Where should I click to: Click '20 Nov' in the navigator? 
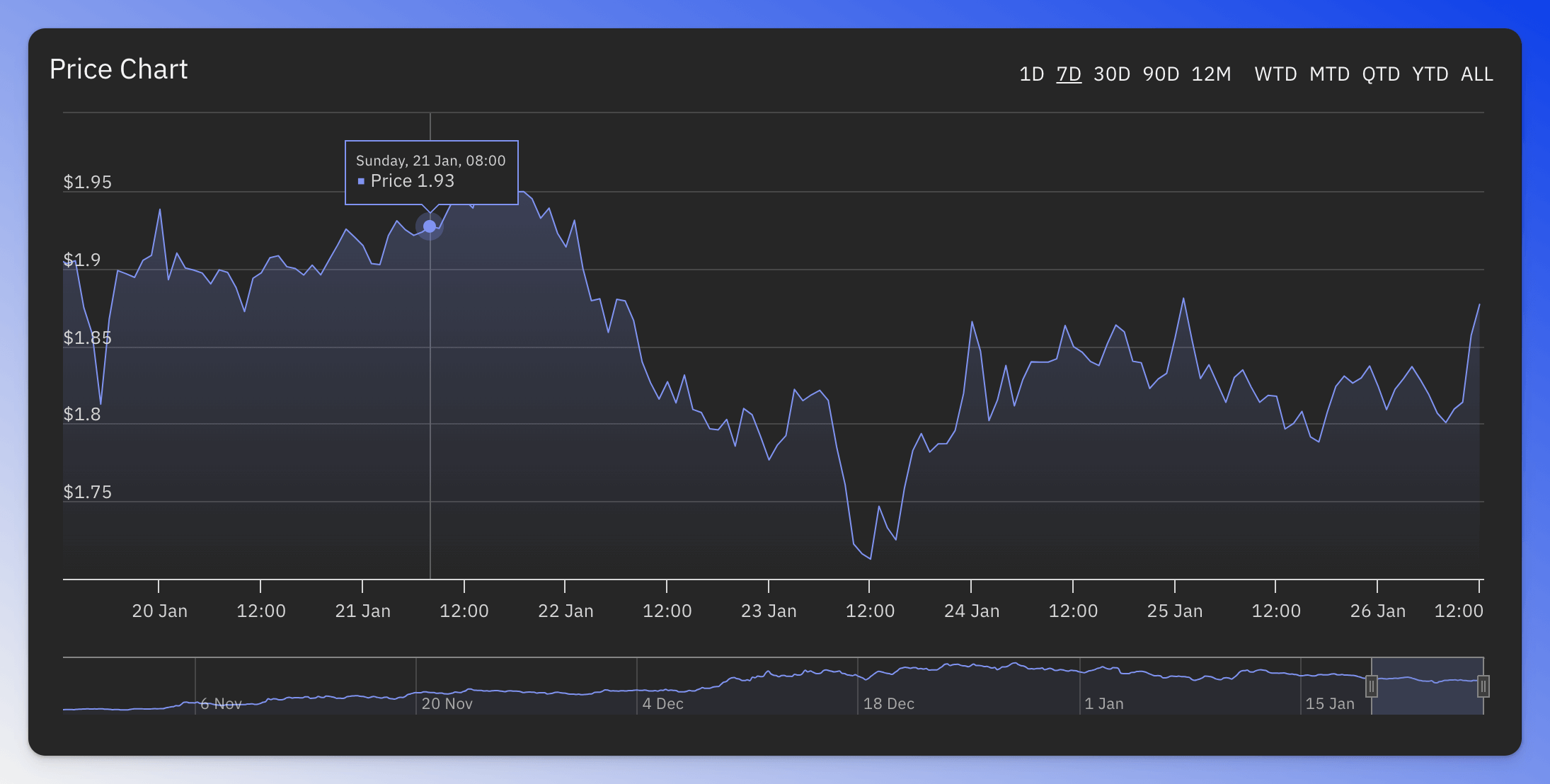point(447,704)
